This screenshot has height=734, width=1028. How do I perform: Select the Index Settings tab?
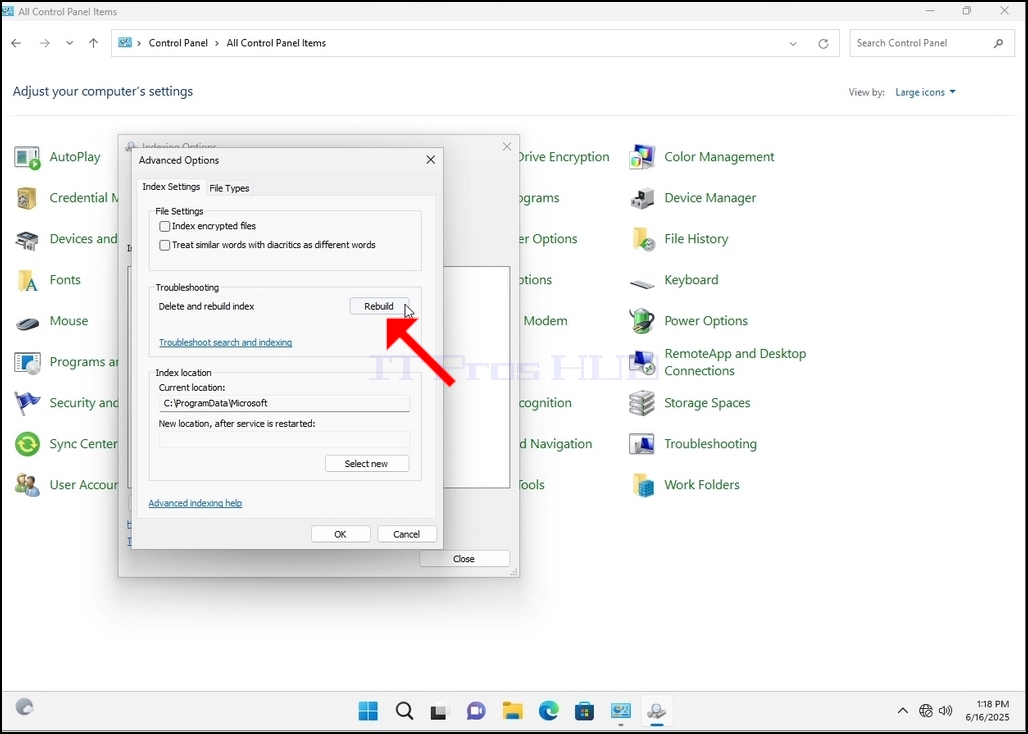click(x=171, y=187)
